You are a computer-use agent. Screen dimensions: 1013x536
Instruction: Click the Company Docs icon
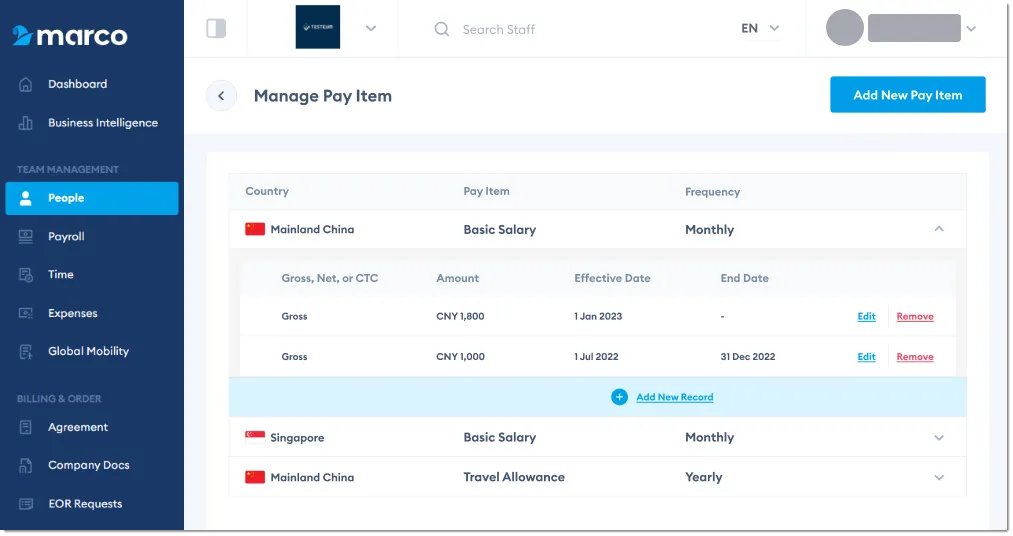point(25,466)
